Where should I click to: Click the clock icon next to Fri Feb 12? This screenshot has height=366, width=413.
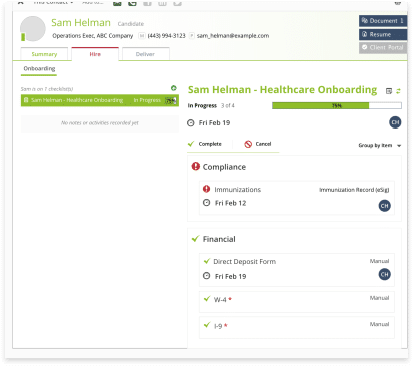tap(207, 203)
